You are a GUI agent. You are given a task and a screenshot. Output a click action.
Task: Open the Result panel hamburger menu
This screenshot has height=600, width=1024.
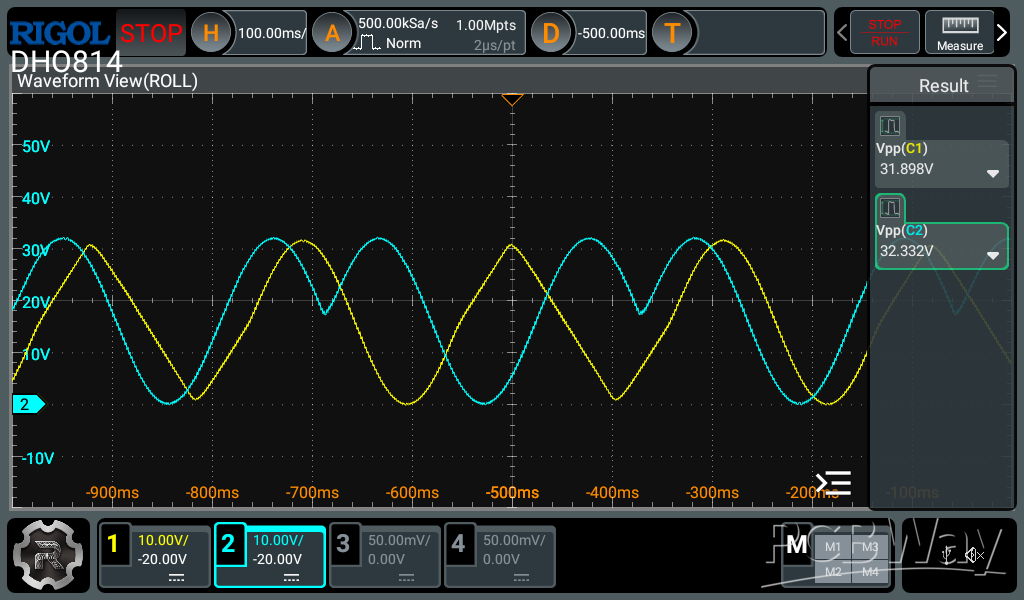(987, 82)
